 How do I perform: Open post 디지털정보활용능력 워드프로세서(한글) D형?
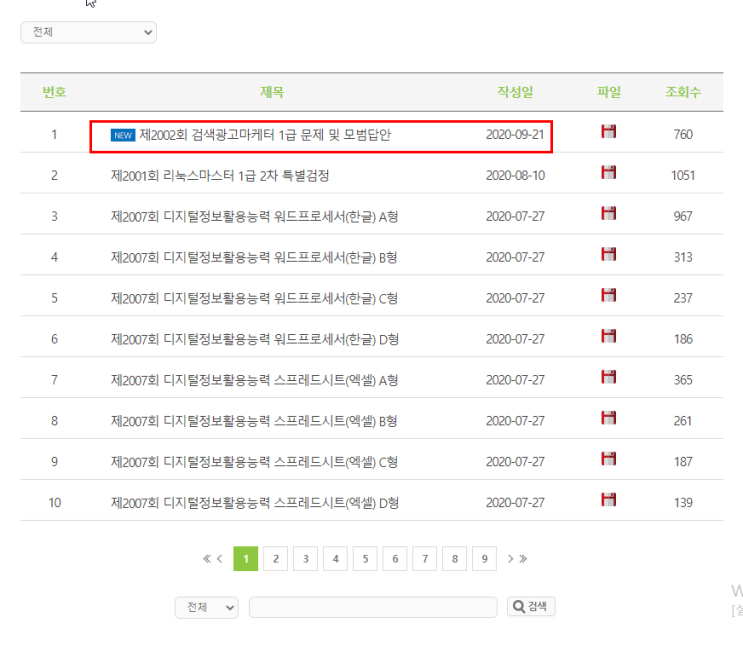tap(255, 339)
